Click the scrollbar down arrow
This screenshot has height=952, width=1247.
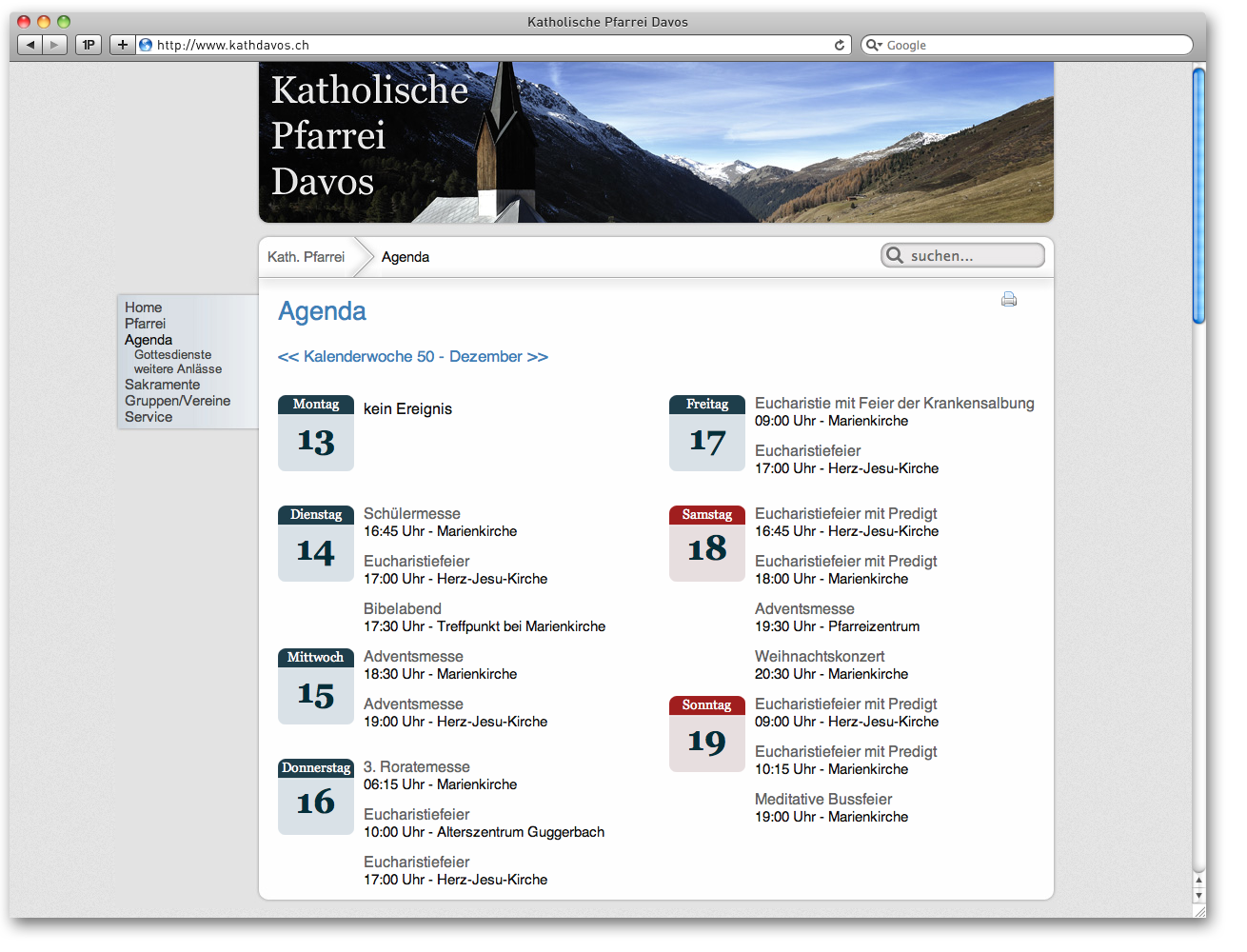tap(1198, 896)
